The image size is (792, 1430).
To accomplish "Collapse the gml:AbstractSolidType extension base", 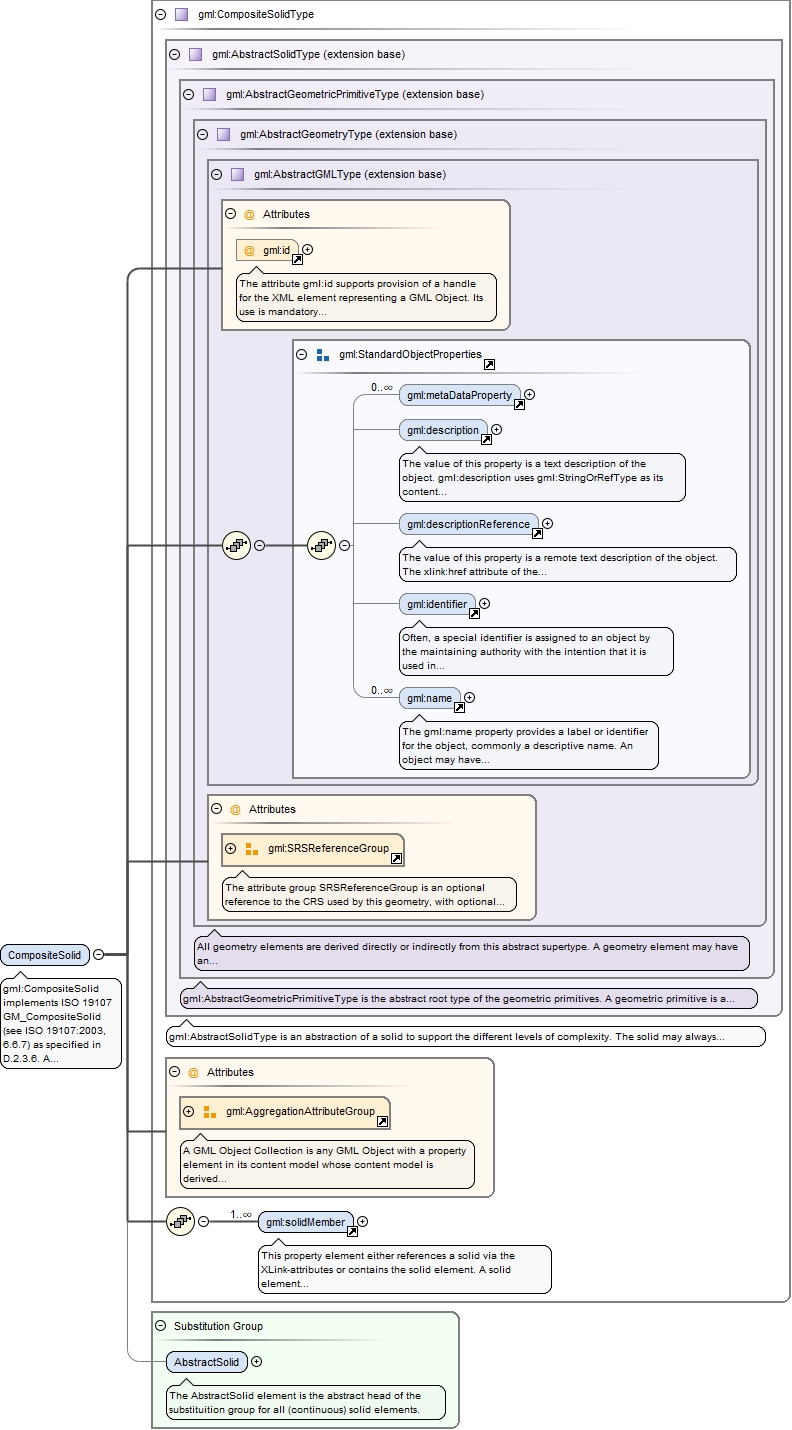I will click(x=174, y=55).
